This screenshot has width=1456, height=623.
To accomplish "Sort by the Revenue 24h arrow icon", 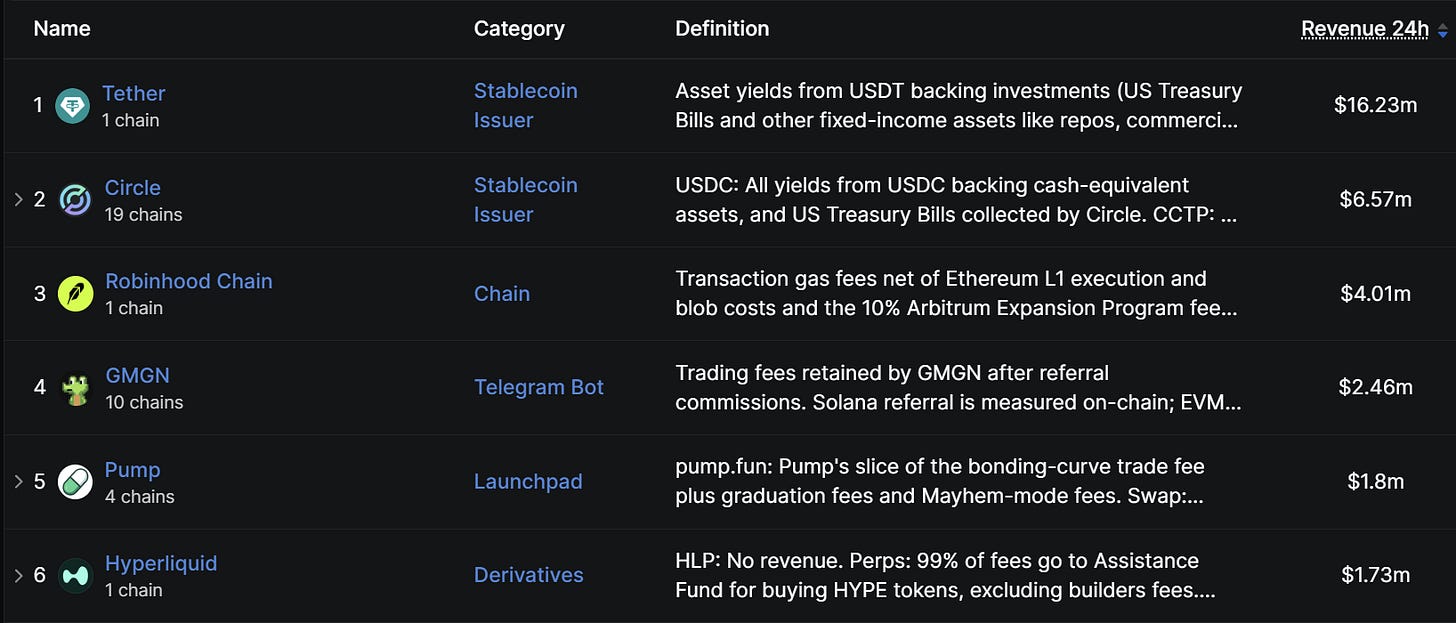I will [1442, 31].
